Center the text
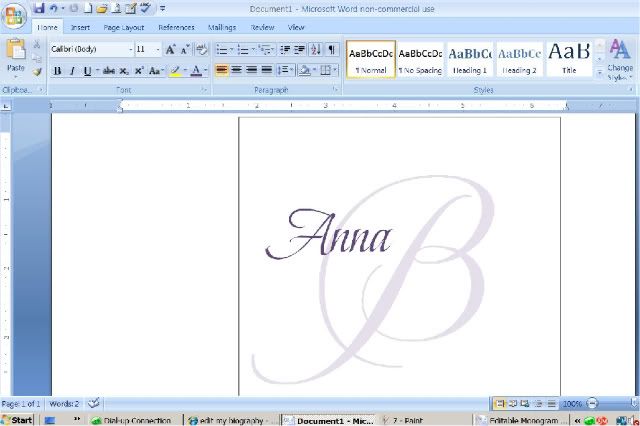 click(x=237, y=70)
